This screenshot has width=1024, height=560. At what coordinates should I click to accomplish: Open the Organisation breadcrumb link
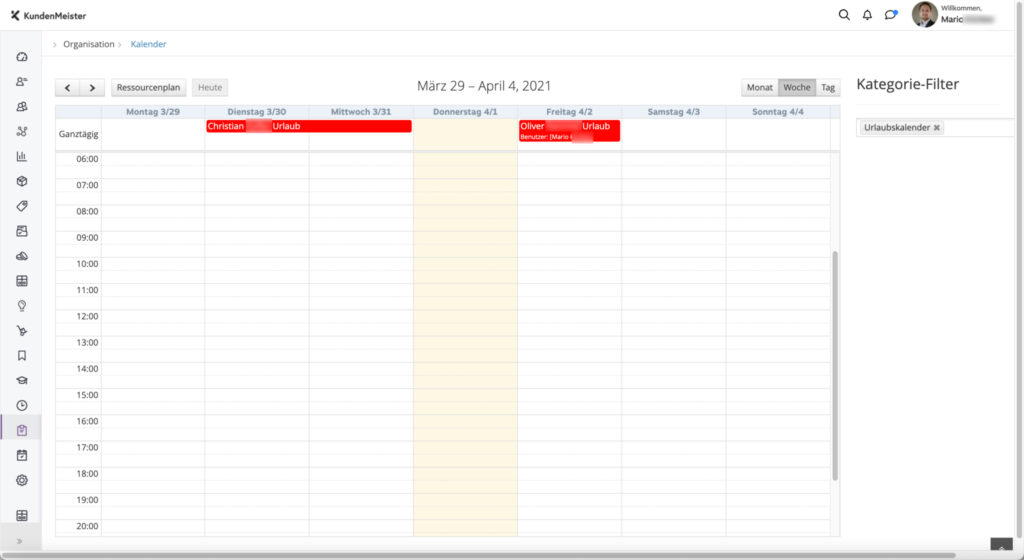pyautogui.click(x=89, y=44)
